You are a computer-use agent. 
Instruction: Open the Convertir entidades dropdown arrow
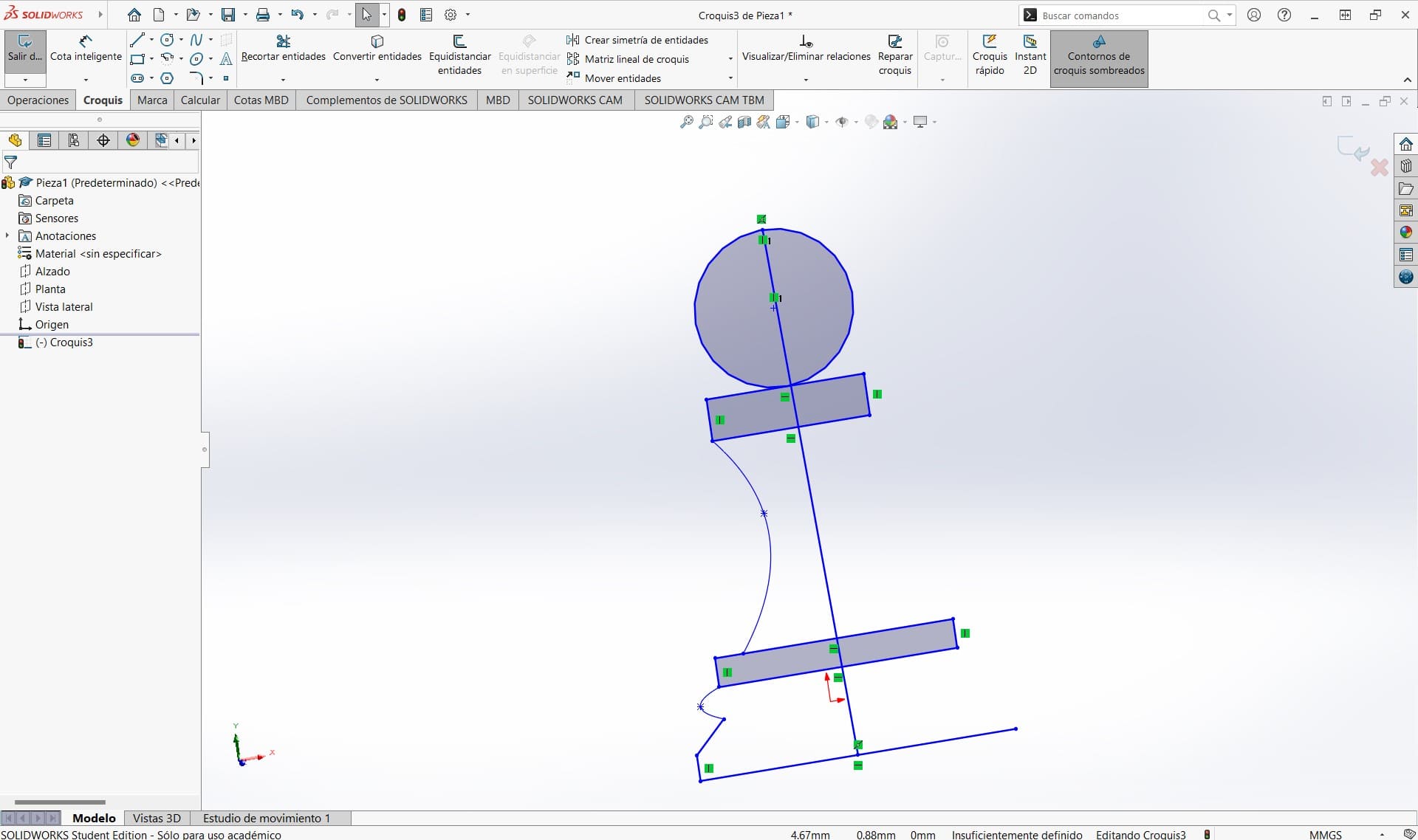pos(377,80)
